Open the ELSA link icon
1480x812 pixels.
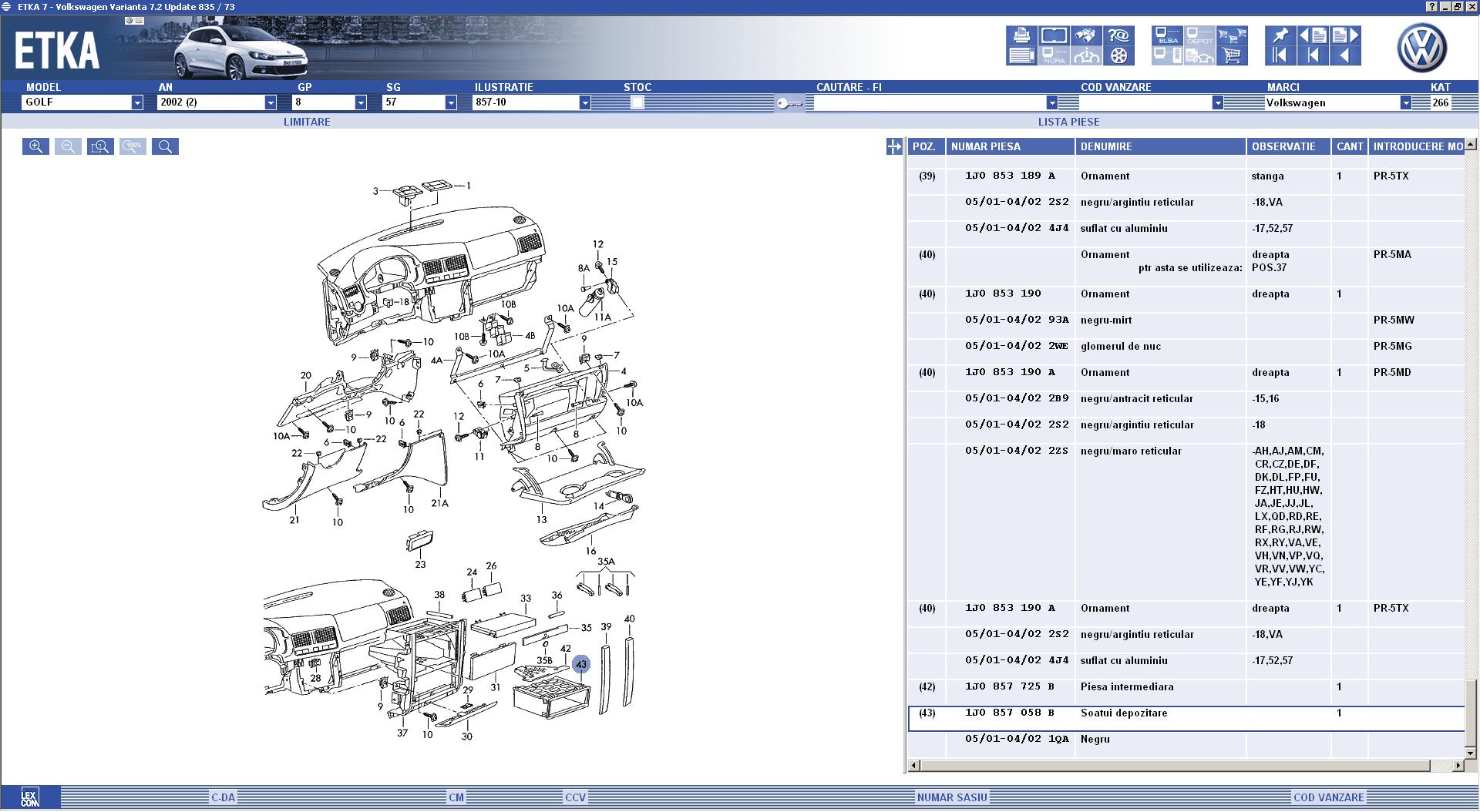[x=1168, y=35]
